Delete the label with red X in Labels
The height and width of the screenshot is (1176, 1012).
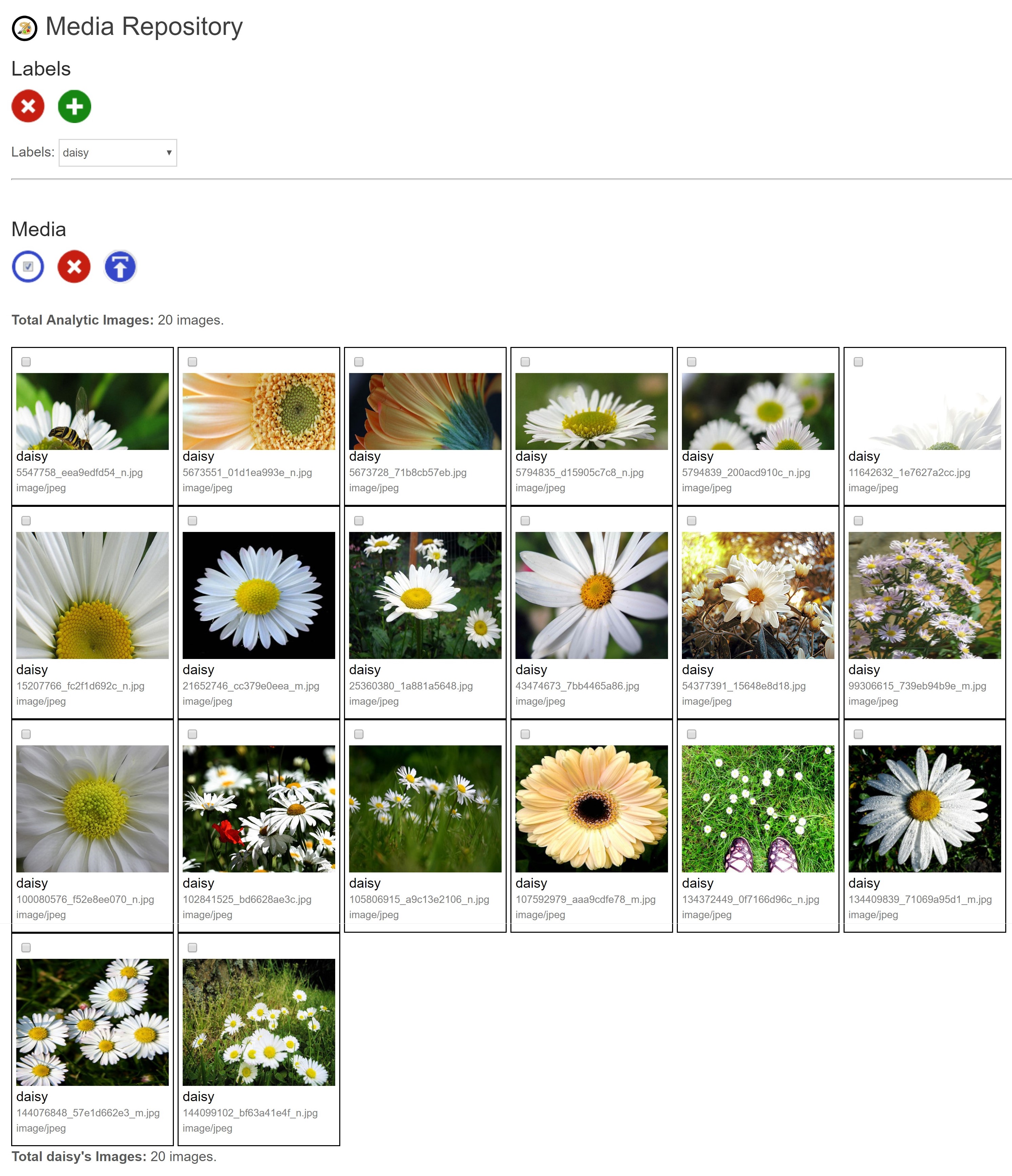28,106
